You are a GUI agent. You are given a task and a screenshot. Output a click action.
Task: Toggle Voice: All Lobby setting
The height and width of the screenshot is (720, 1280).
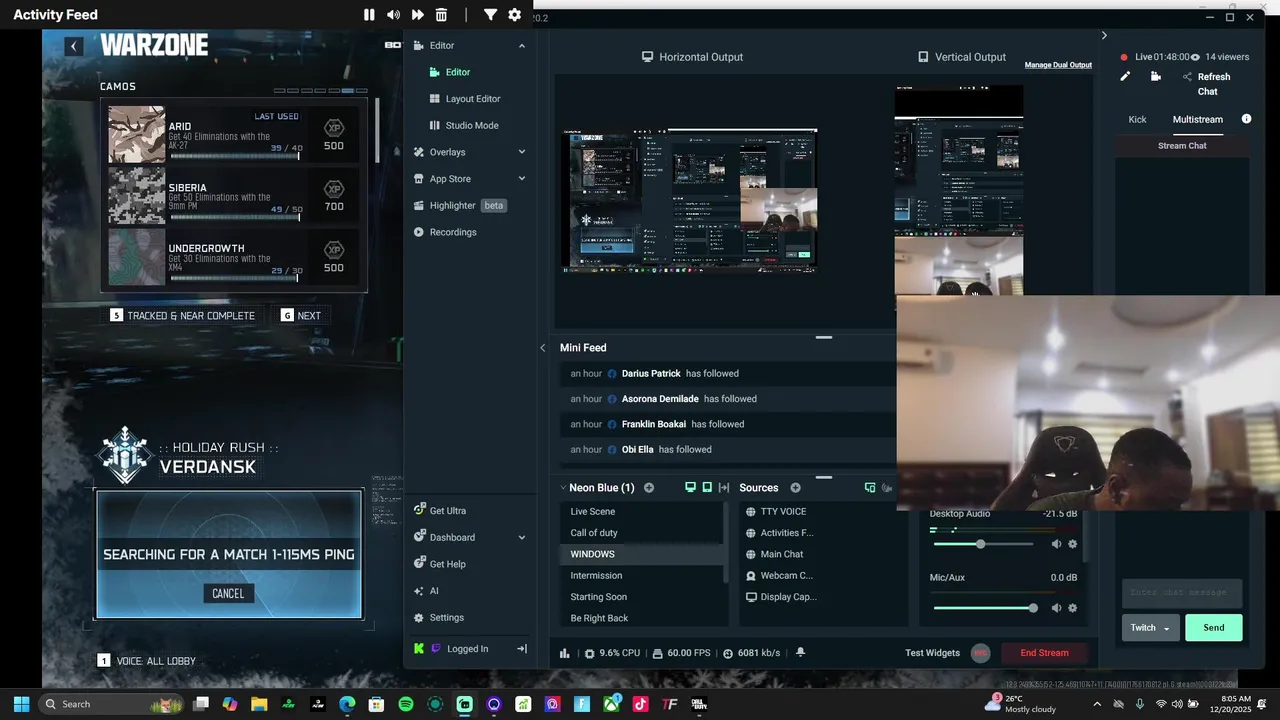coord(146,661)
